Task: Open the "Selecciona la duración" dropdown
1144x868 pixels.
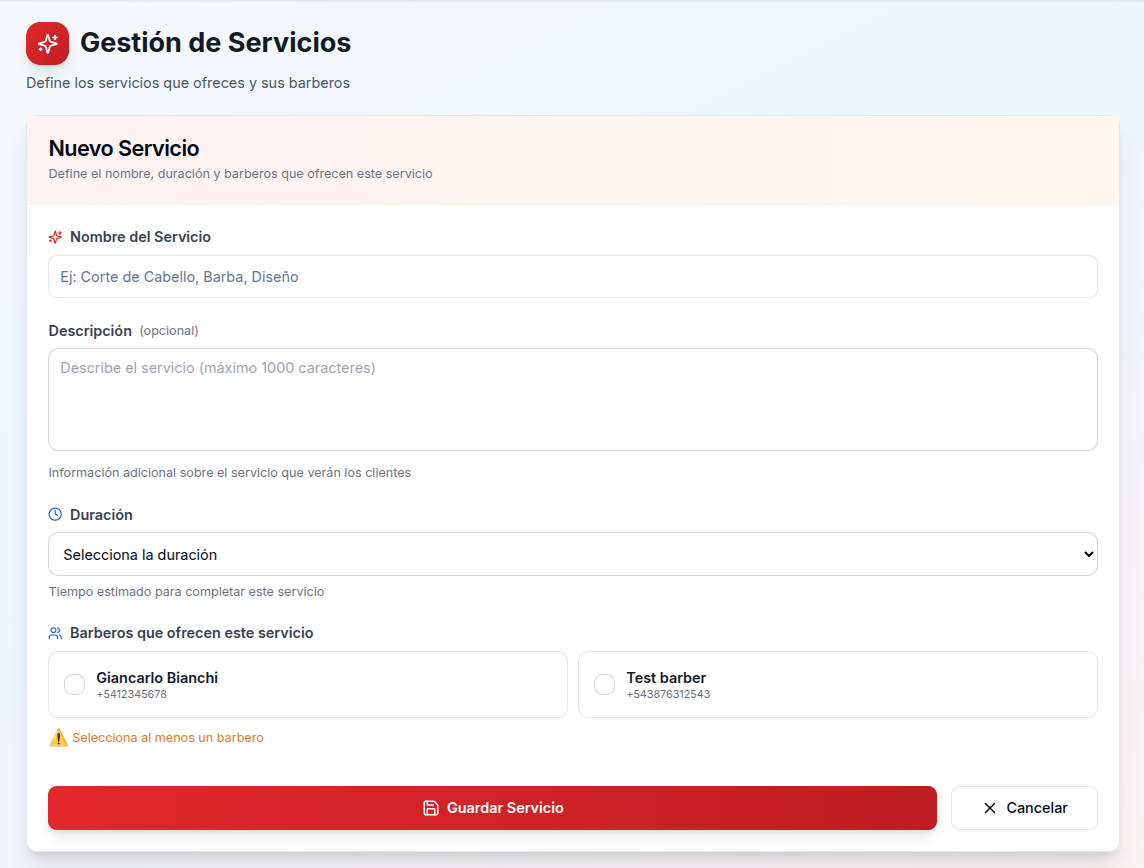Action: (x=572, y=553)
